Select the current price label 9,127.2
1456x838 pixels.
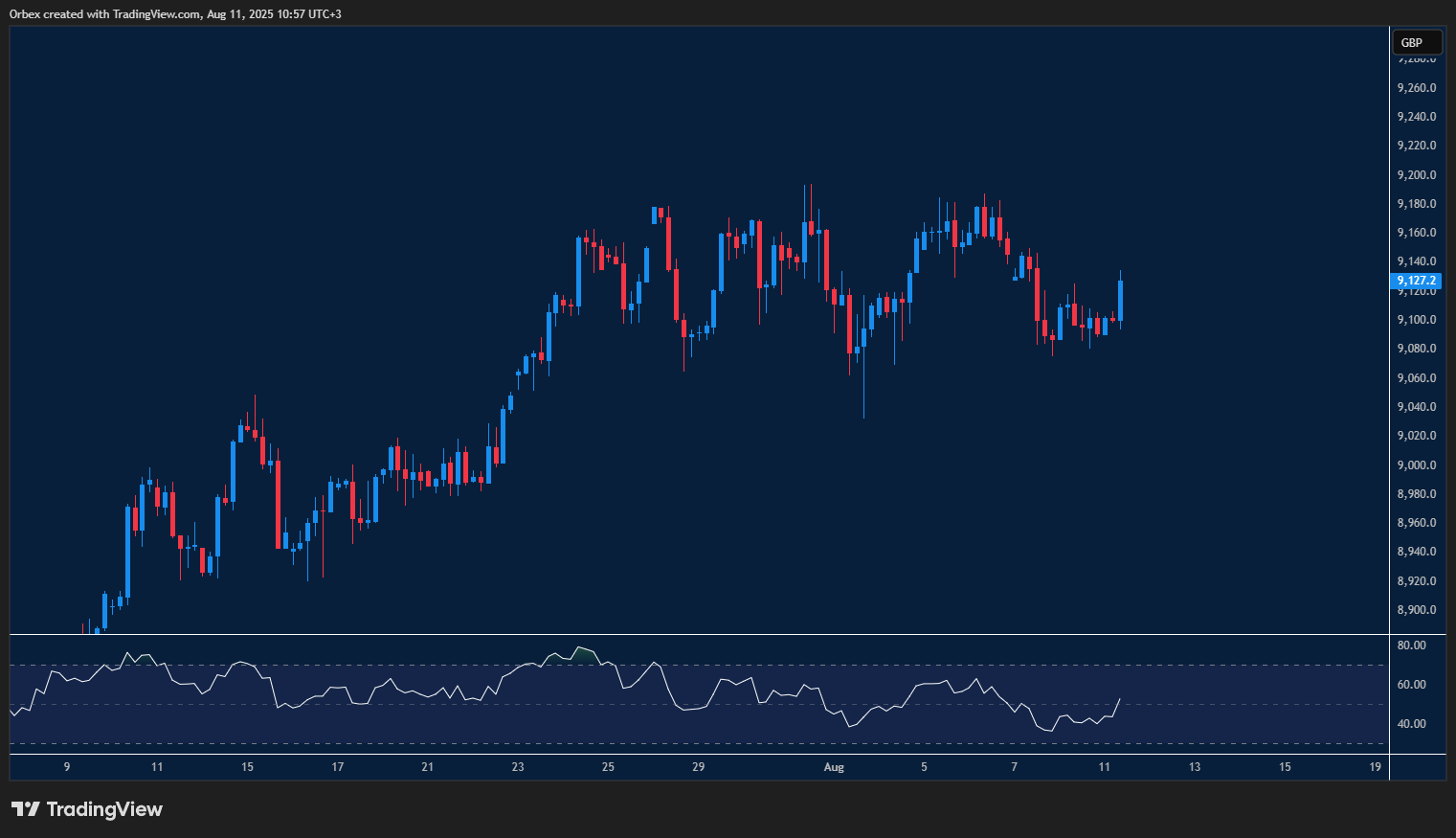click(x=1417, y=281)
